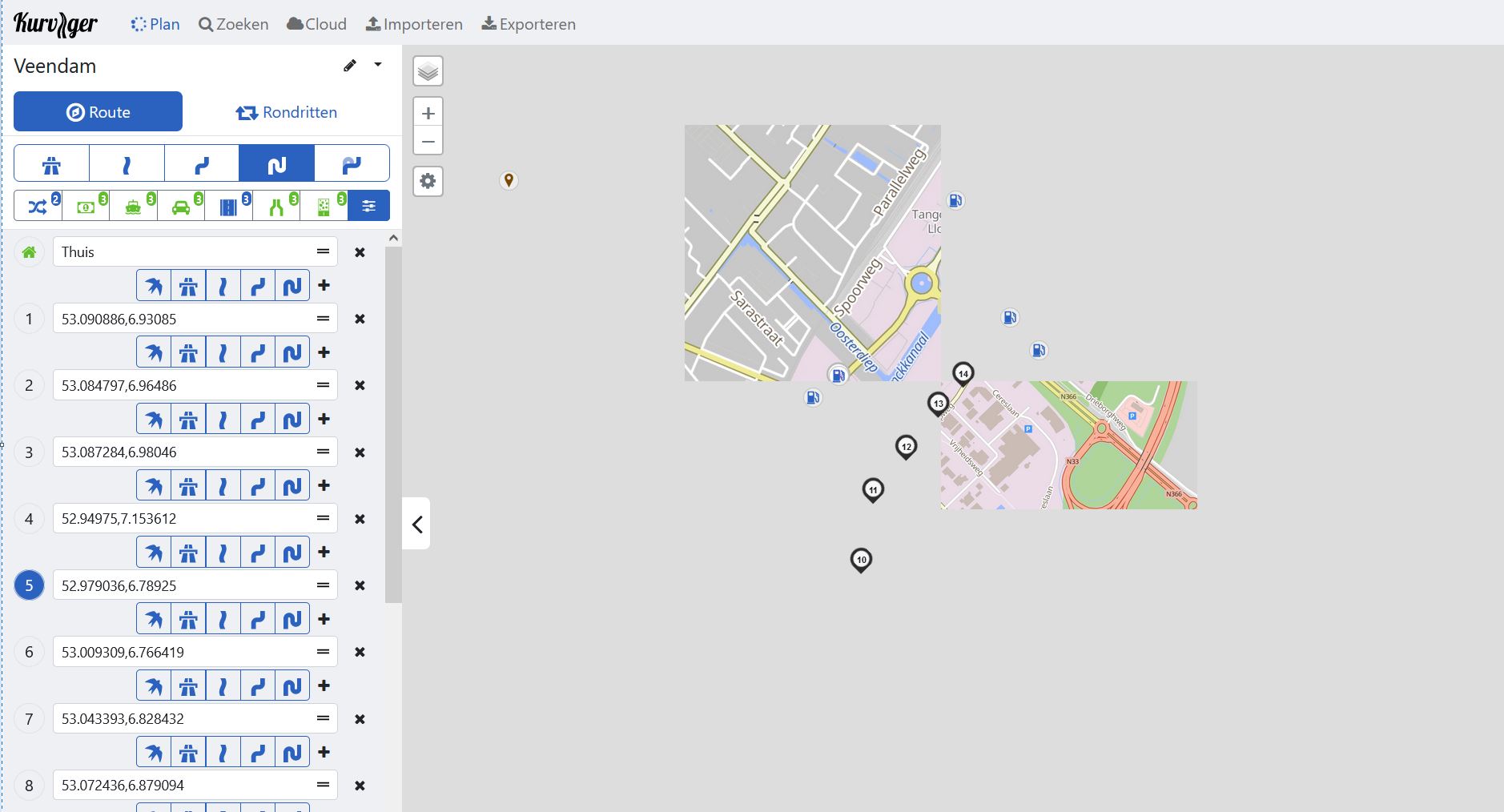Remove waypoint 4 from the route
Viewport: 1504px width, 812px height.
[x=360, y=519]
